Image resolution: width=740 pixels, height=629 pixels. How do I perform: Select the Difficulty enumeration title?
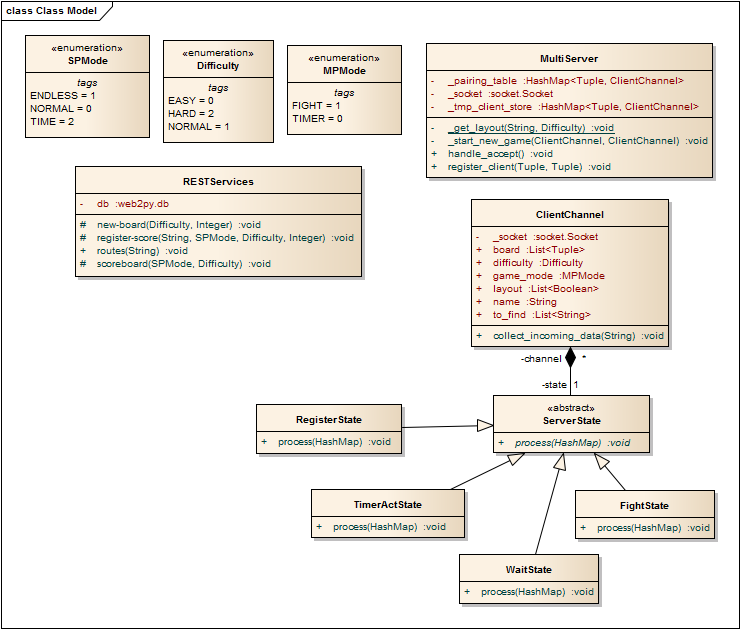tap(217, 66)
